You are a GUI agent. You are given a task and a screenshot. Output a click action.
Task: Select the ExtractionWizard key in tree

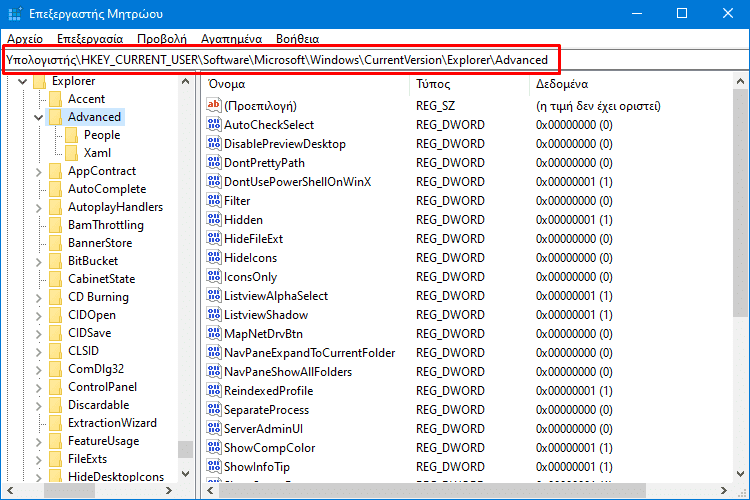click(112, 423)
